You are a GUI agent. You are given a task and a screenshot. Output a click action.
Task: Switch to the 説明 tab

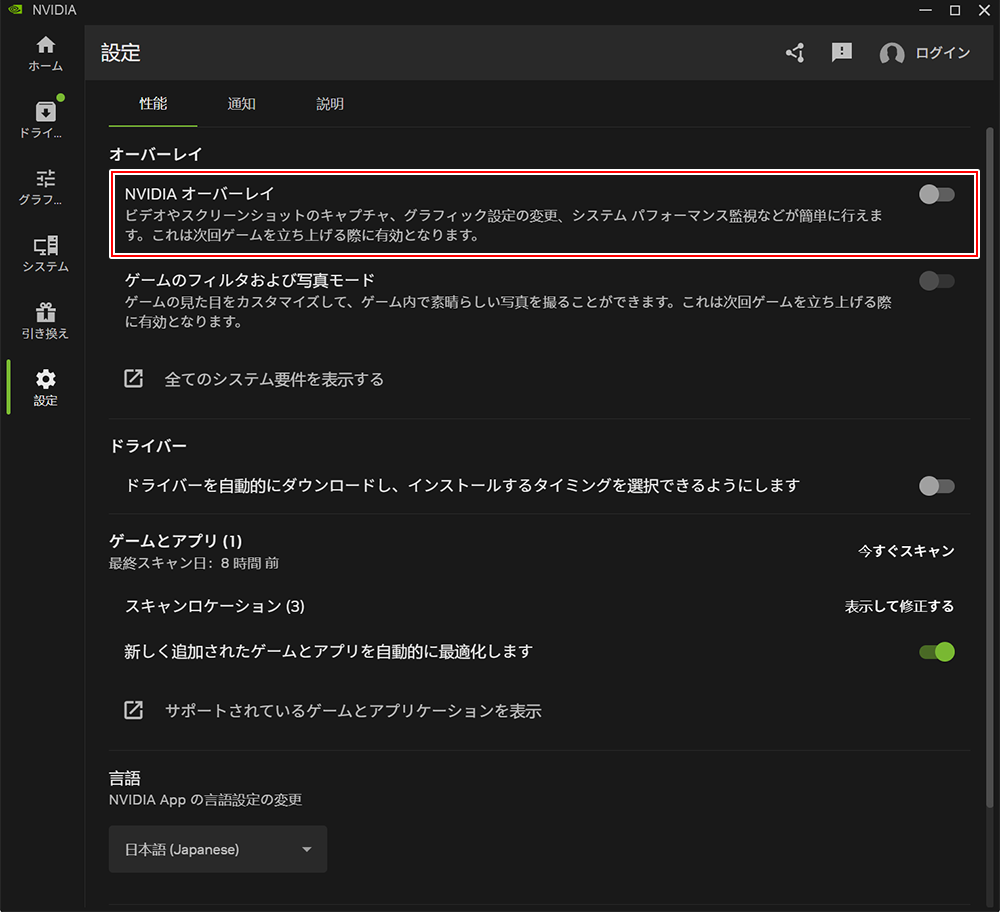(330, 104)
